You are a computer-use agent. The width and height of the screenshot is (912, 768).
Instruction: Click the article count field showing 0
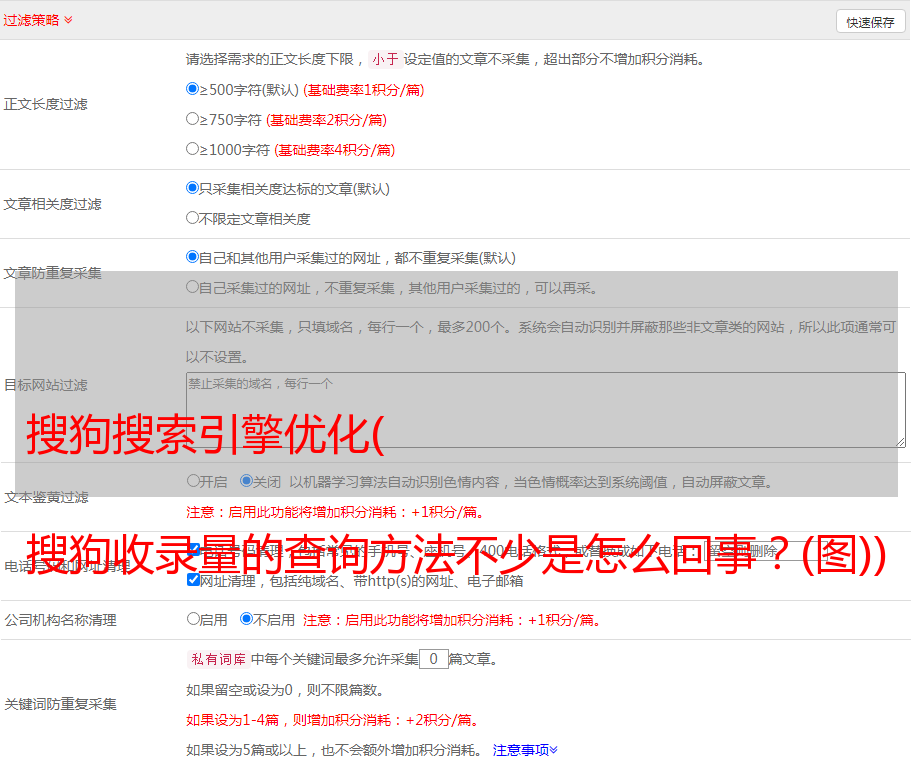[x=433, y=659]
